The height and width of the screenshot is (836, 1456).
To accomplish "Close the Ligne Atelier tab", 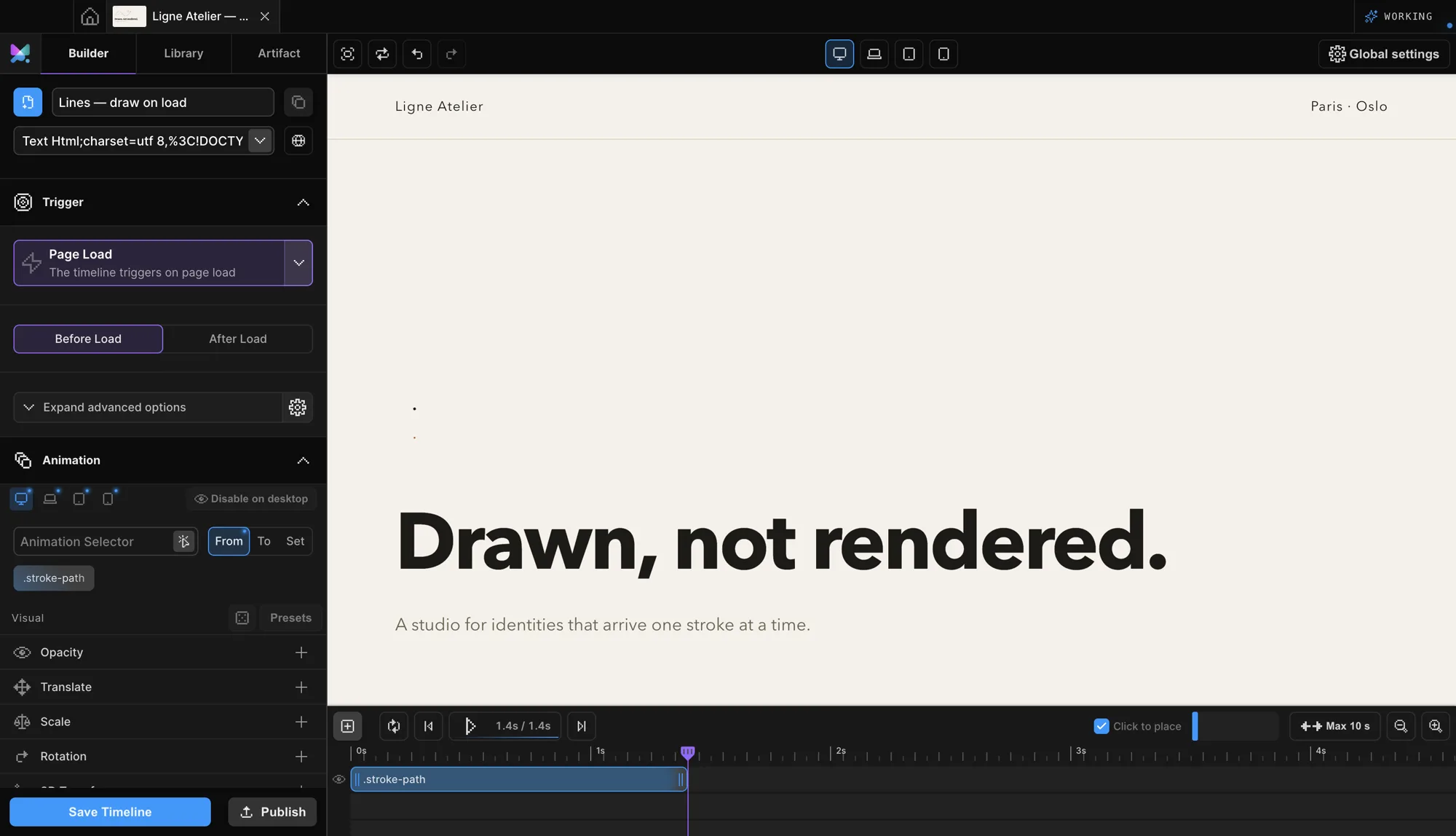I will 265,16.
